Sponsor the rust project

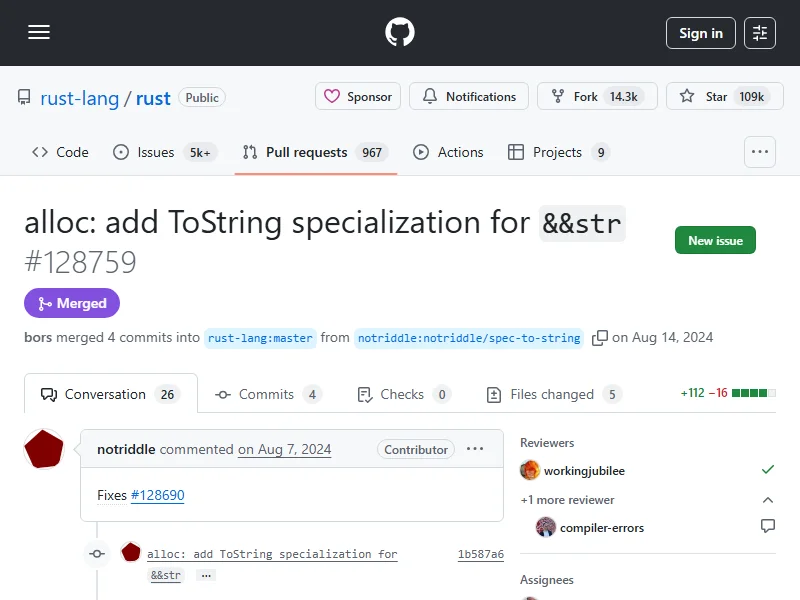pyautogui.click(x=358, y=97)
